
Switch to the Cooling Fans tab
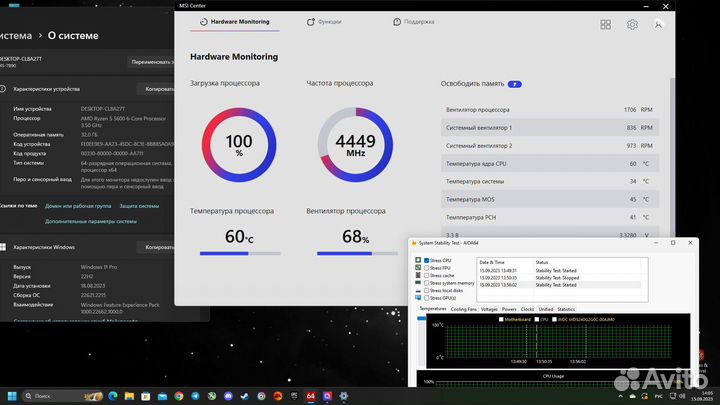pyautogui.click(x=463, y=309)
